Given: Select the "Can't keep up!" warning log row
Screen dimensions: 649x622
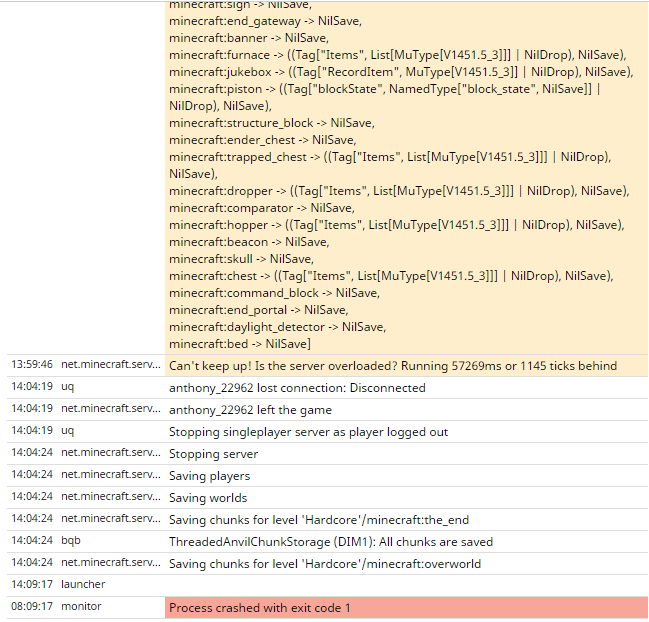Looking at the screenshot, I should tap(392, 366).
